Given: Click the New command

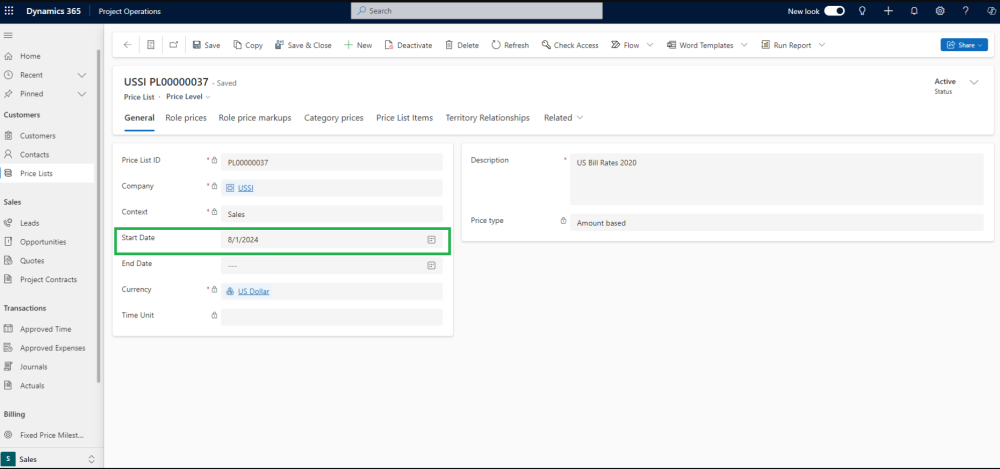Looking at the screenshot, I should 358,45.
